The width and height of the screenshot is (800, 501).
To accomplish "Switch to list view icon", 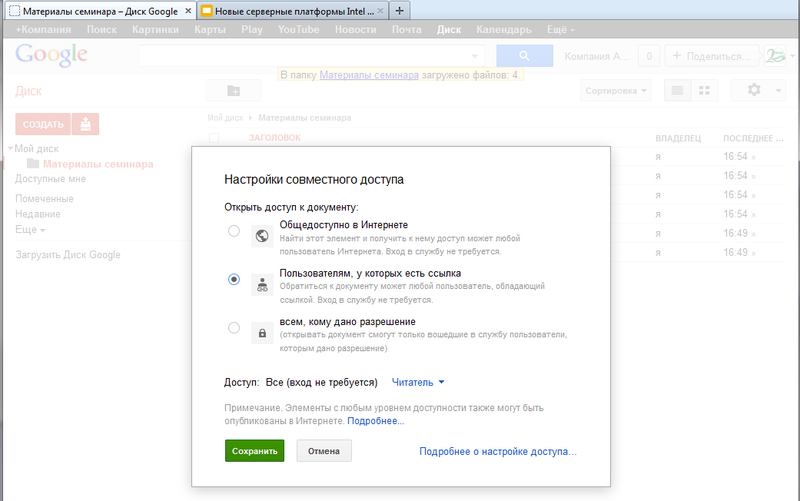I will click(x=678, y=91).
